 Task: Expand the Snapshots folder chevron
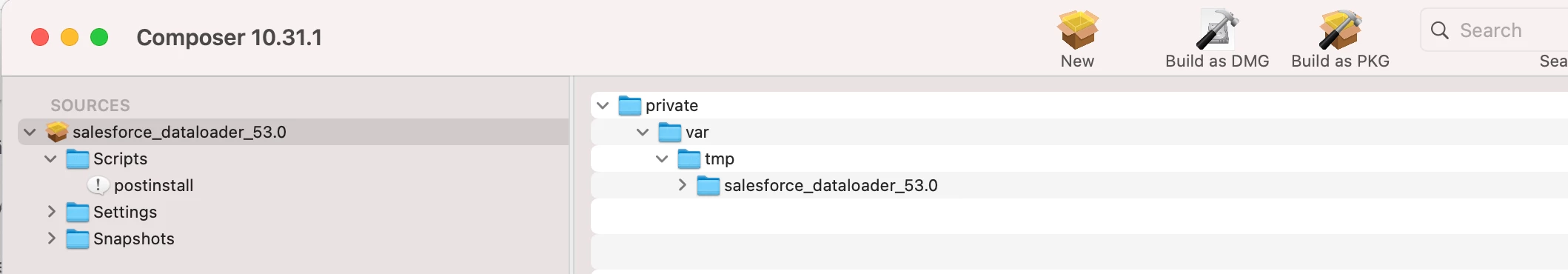(x=51, y=238)
